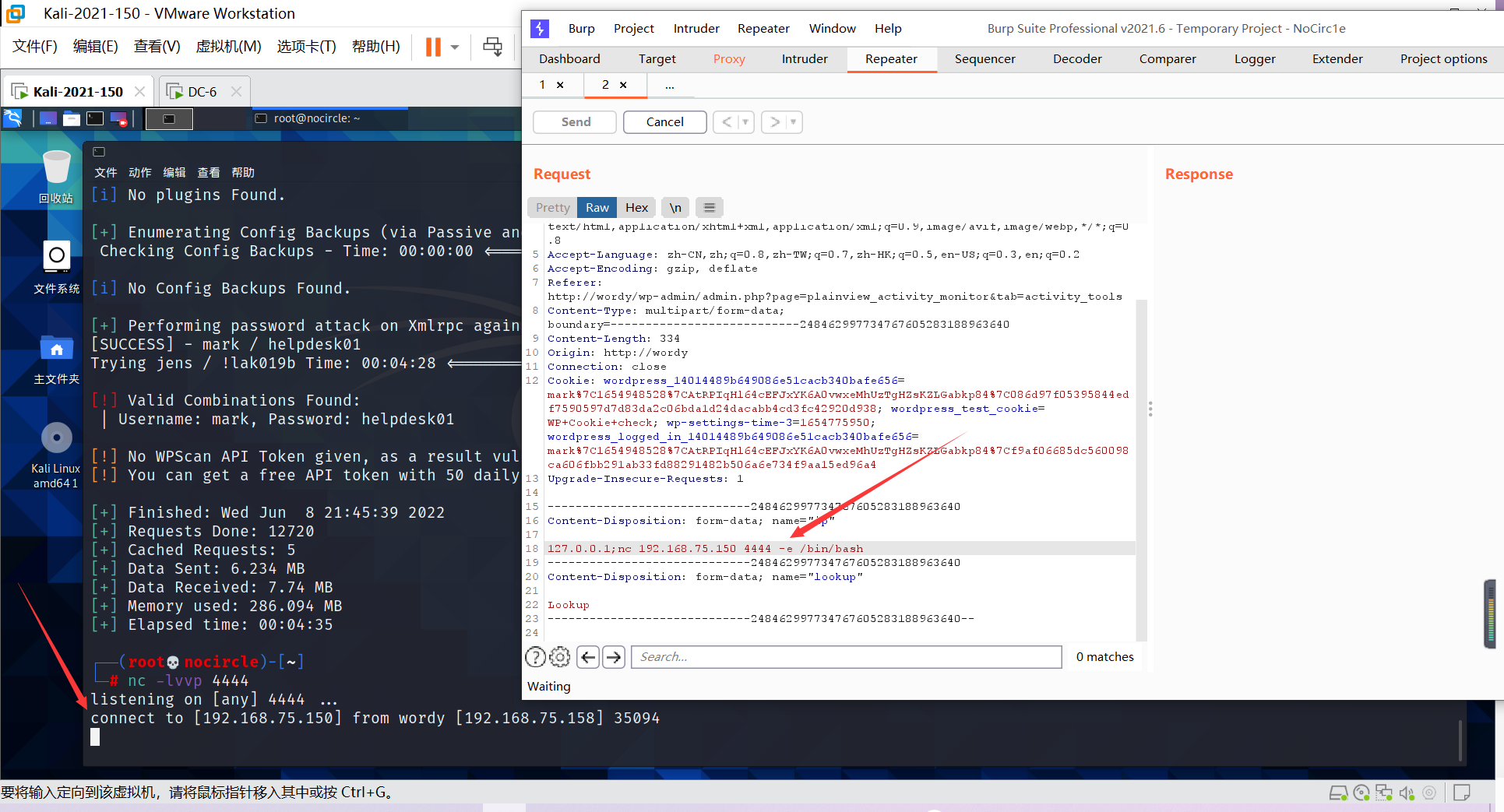The height and width of the screenshot is (812, 1504).
Task: Switch to the Decoder tab
Action: pos(1077,59)
